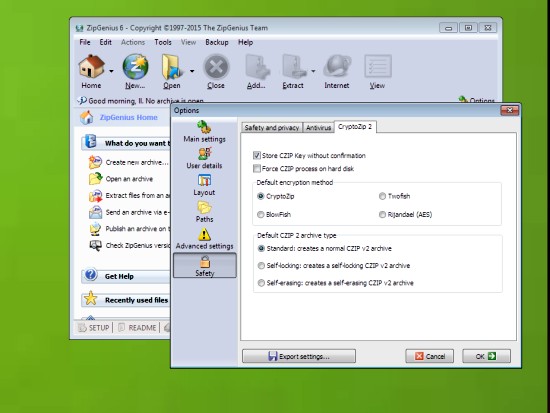Select Safety in Options sidebar
The height and width of the screenshot is (413, 550).
tap(204, 266)
